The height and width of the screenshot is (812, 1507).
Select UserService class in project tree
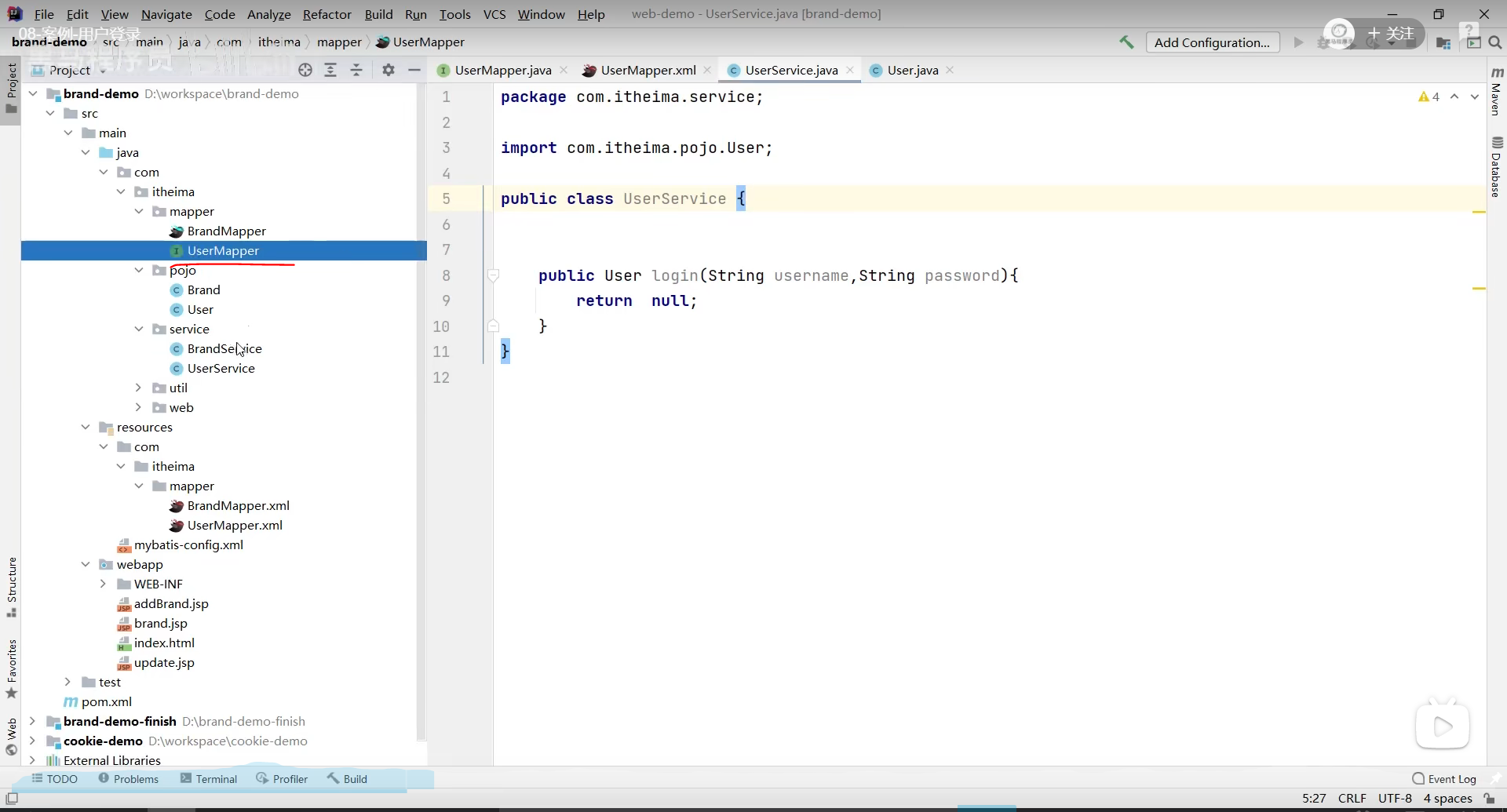[221, 368]
